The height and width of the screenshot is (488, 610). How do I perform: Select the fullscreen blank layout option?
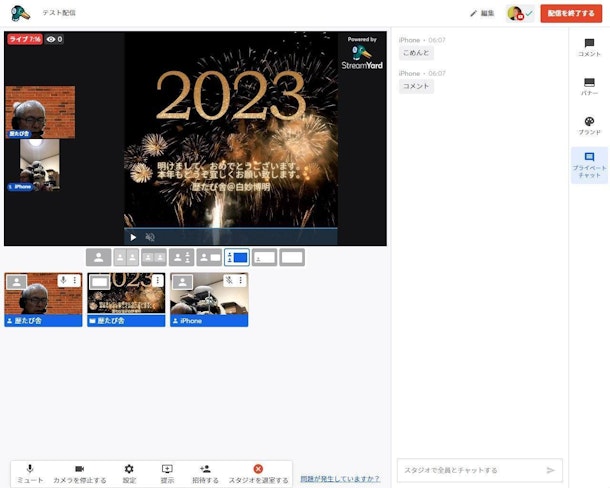[x=292, y=257]
